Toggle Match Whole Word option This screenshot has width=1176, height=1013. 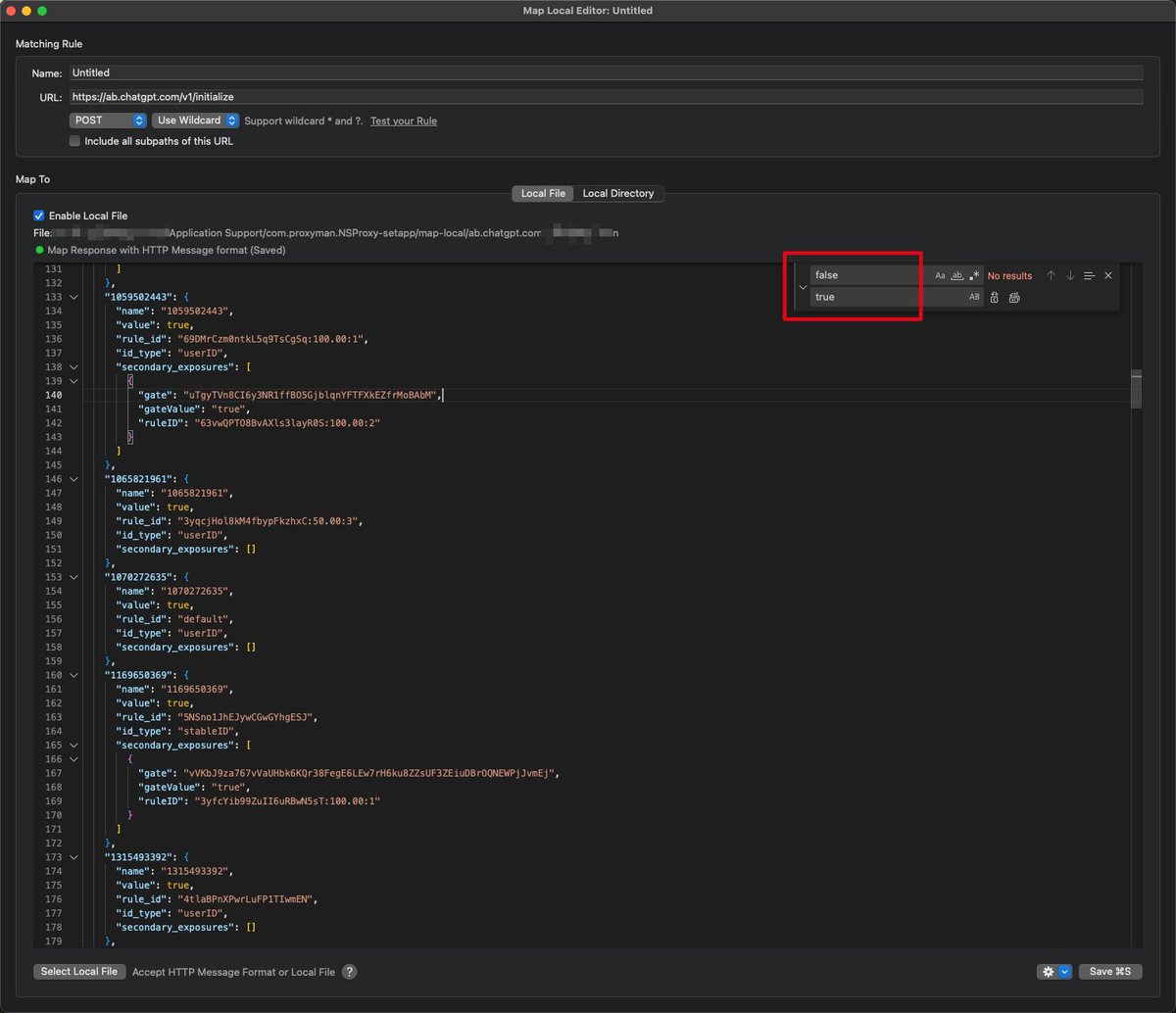click(x=957, y=276)
